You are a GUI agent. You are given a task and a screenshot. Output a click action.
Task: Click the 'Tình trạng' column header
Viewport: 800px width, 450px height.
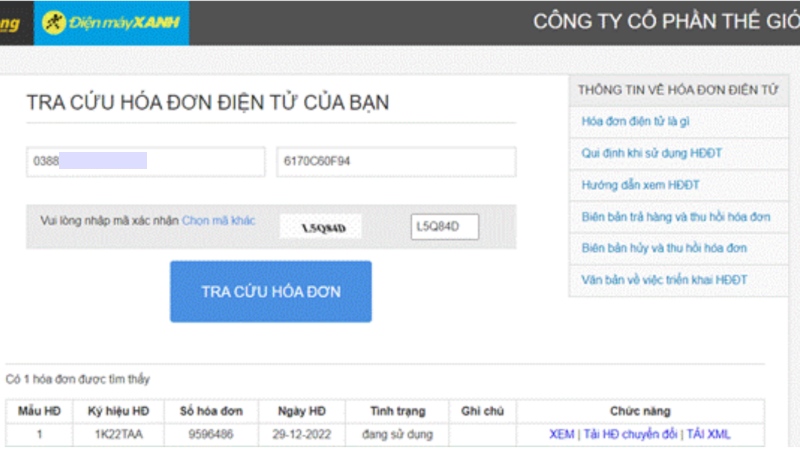coord(397,411)
